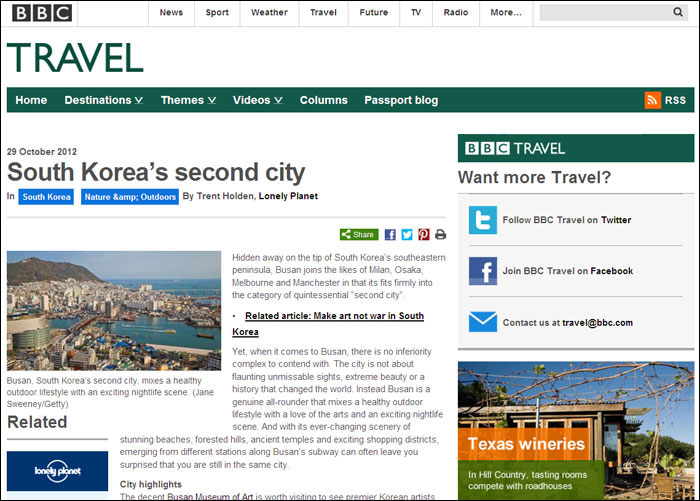Share article via green Share button
The width and height of the screenshot is (700, 501).
click(359, 234)
